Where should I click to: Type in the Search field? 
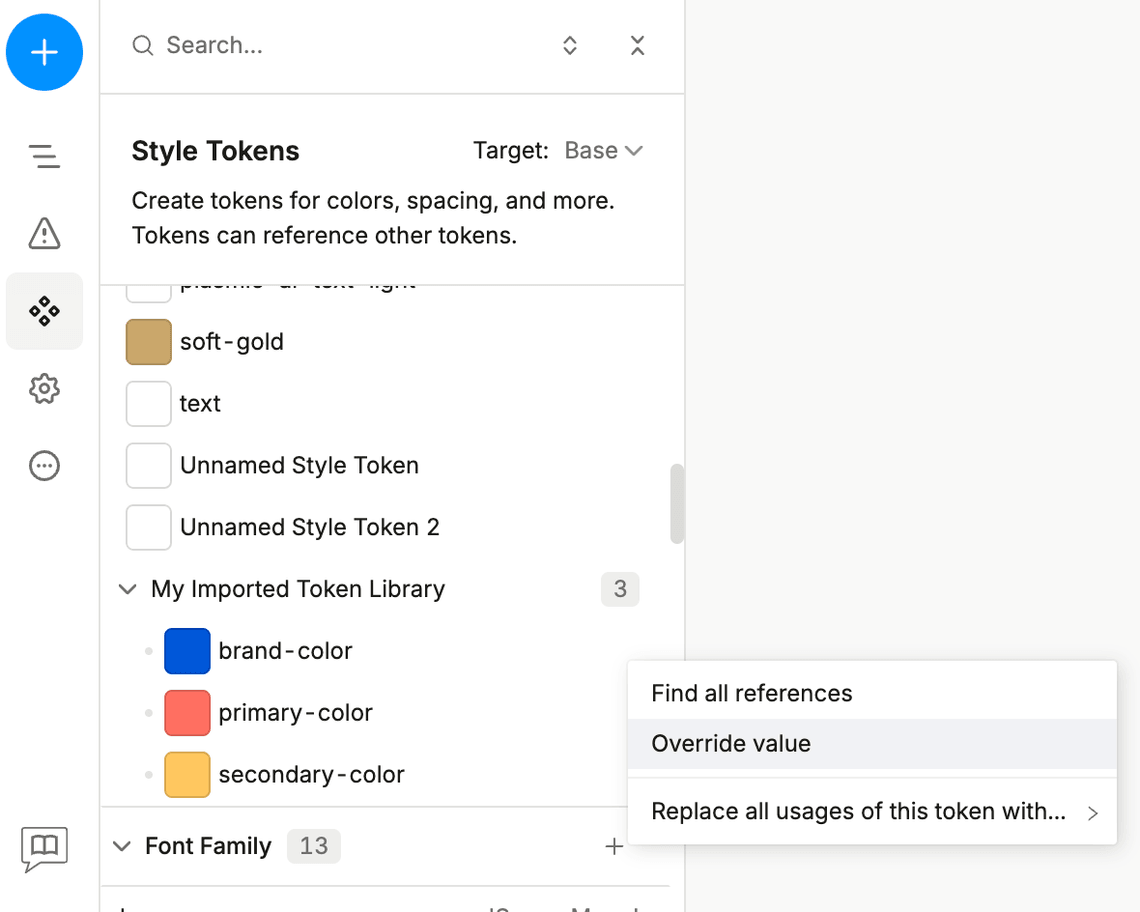click(x=340, y=45)
